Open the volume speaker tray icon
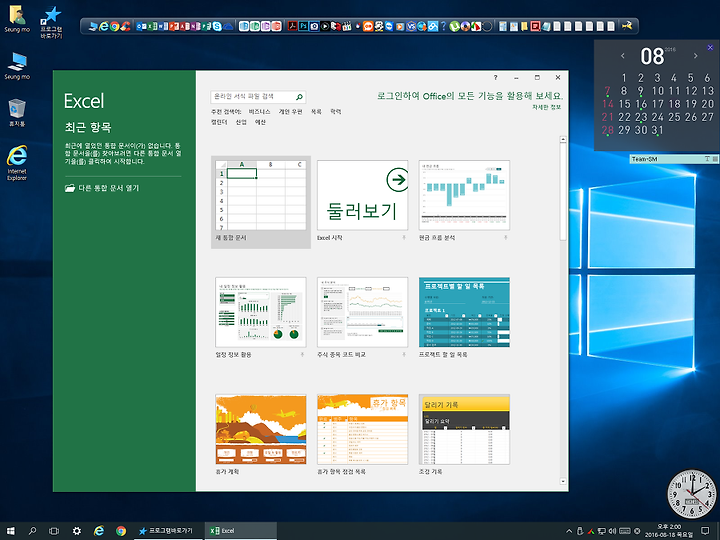 [x=613, y=531]
